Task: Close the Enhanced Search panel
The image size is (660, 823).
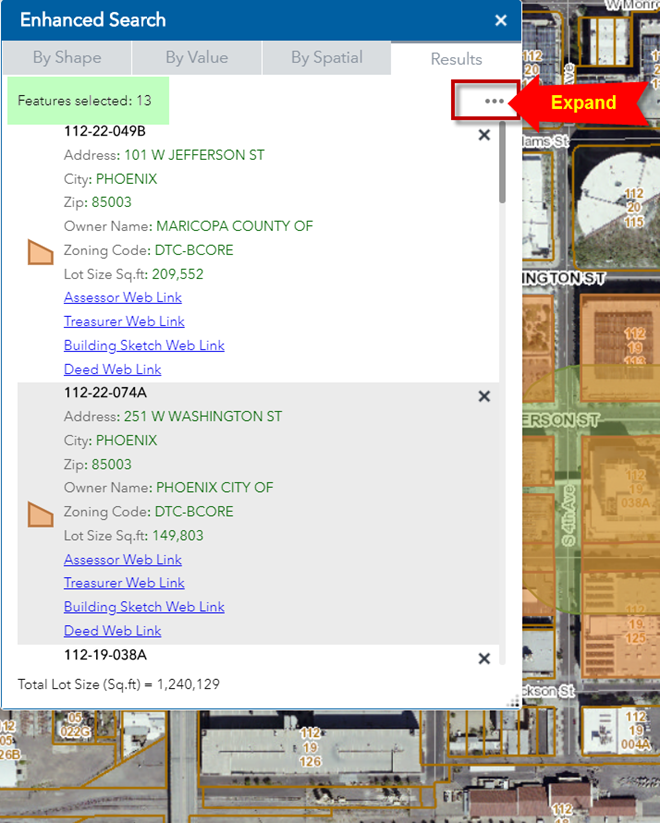Action: [500, 20]
